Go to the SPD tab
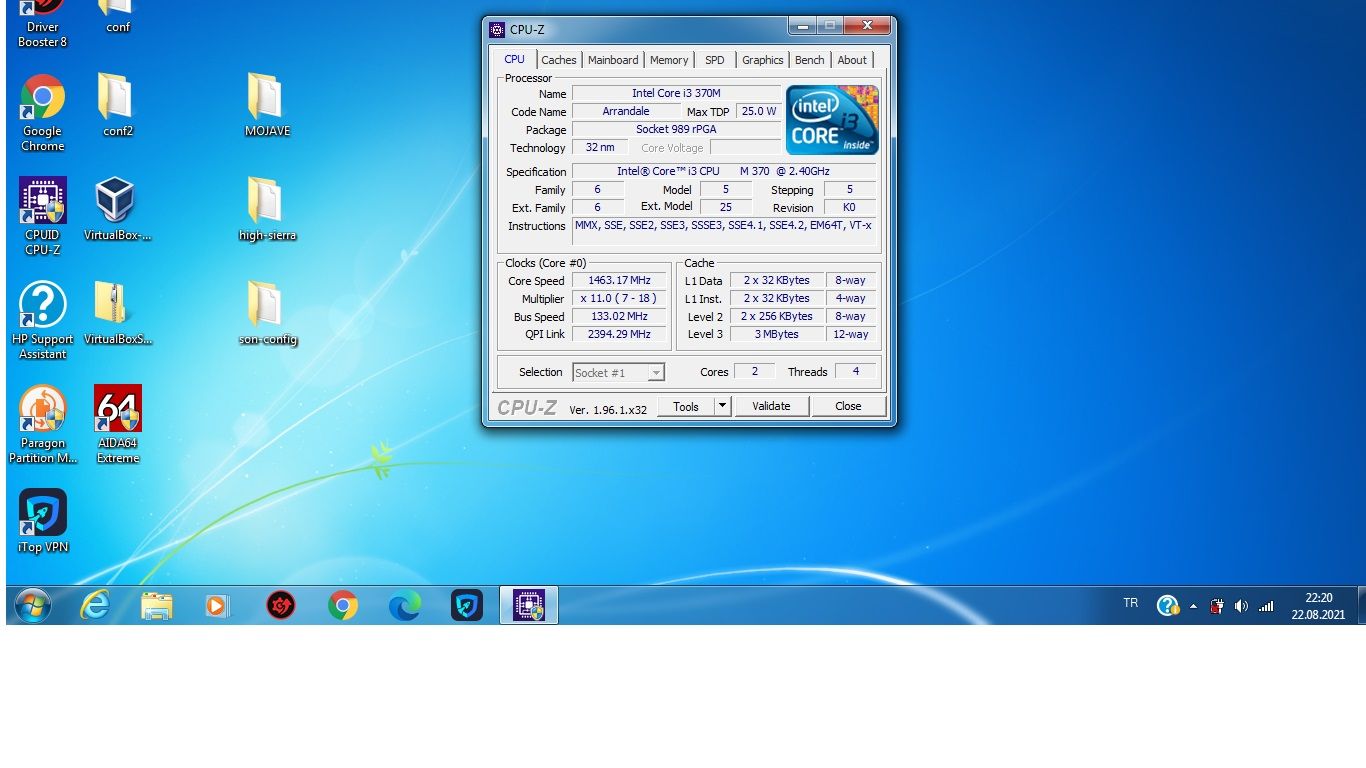 coord(715,60)
